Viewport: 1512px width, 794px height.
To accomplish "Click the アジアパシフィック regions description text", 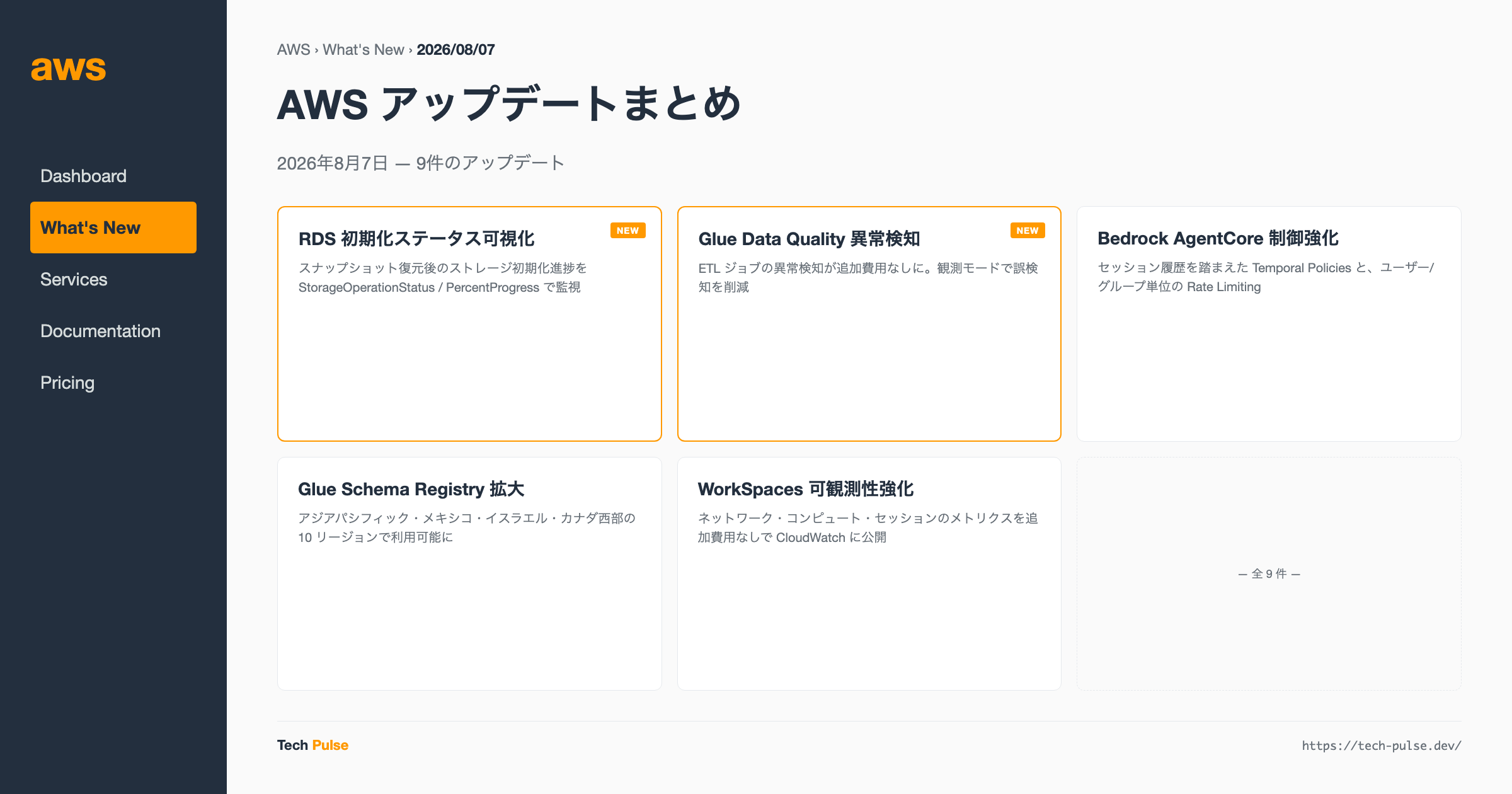I will point(467,527).
